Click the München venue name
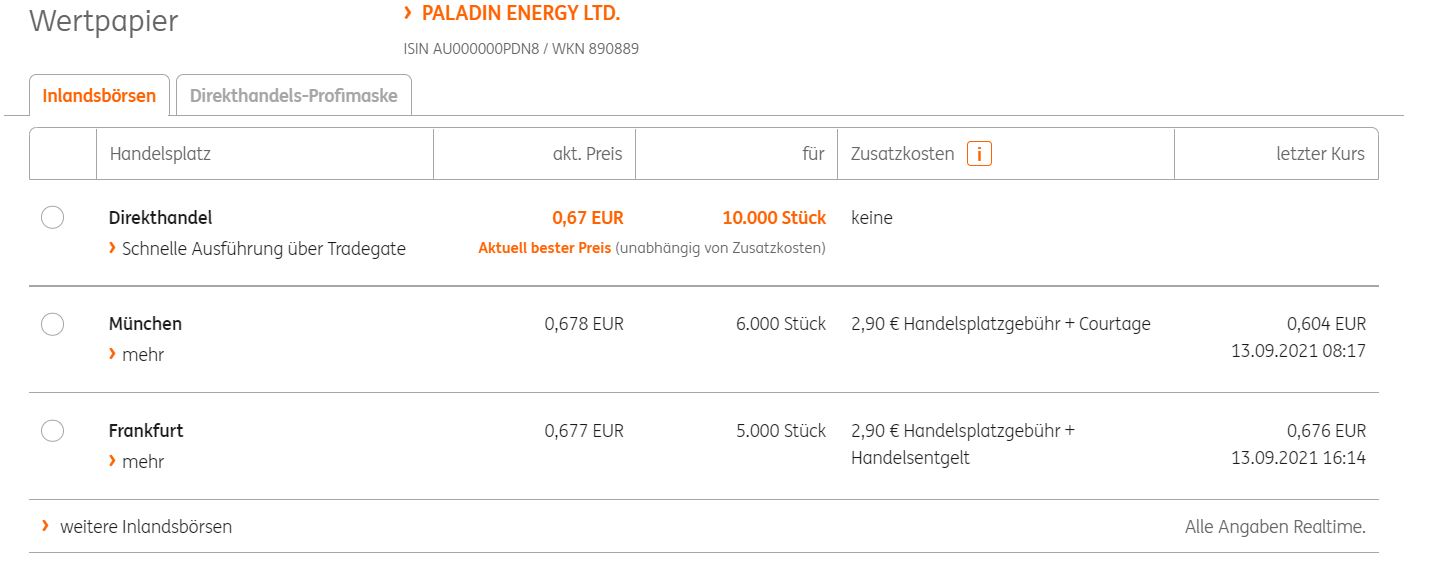 (145, 324)
